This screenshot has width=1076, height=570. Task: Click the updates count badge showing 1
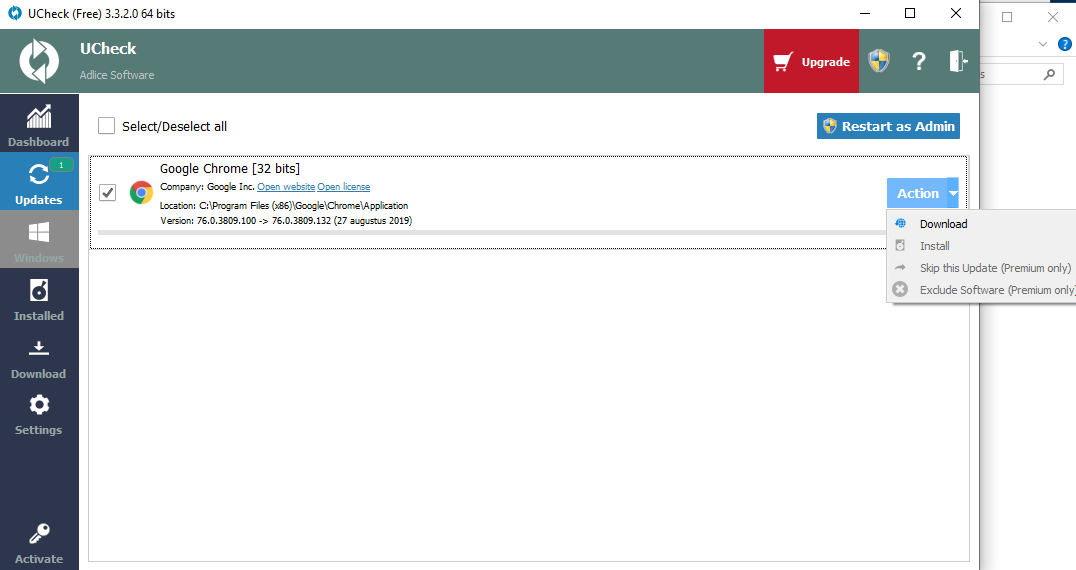(61, 165)
